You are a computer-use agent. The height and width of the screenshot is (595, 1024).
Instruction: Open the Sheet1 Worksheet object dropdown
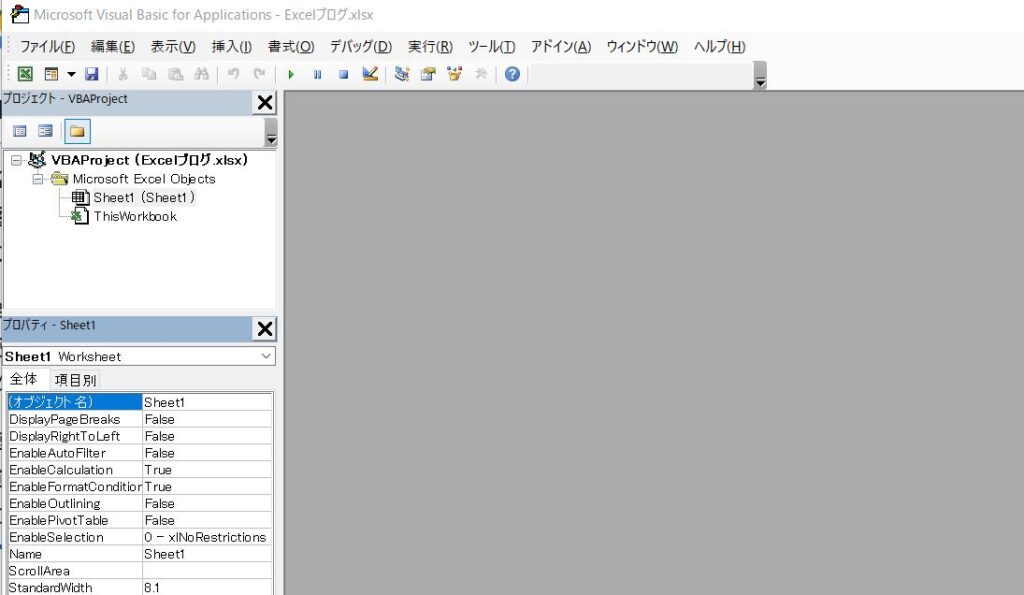tap(266, 356)
